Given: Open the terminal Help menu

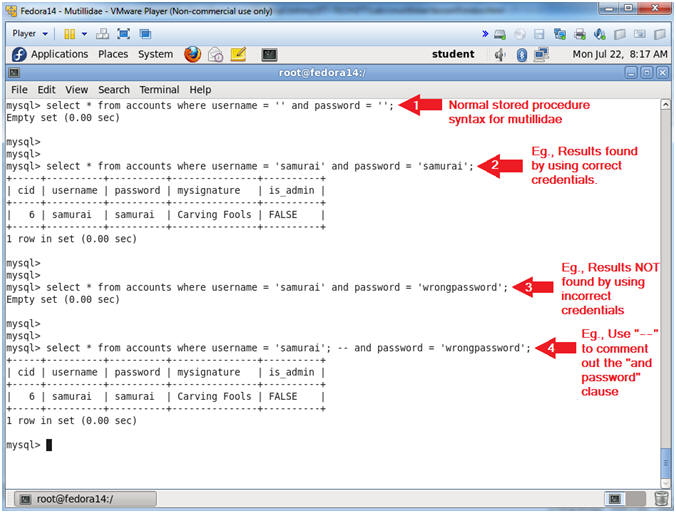Looking at the screenshot, I should coord(200,90).
